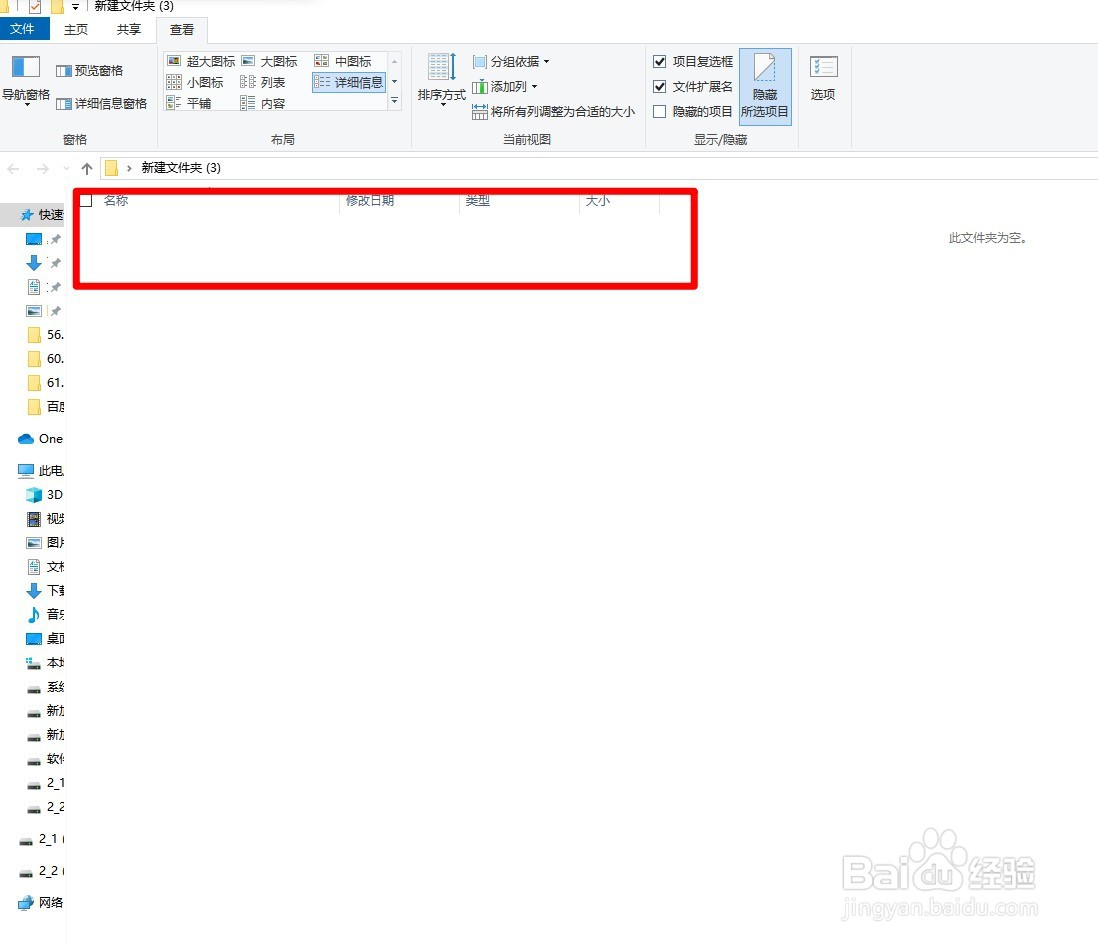Open the 预览窗格 (preview pane)
Viewport: 1098px width, 945px height.
tap(92, 70)
